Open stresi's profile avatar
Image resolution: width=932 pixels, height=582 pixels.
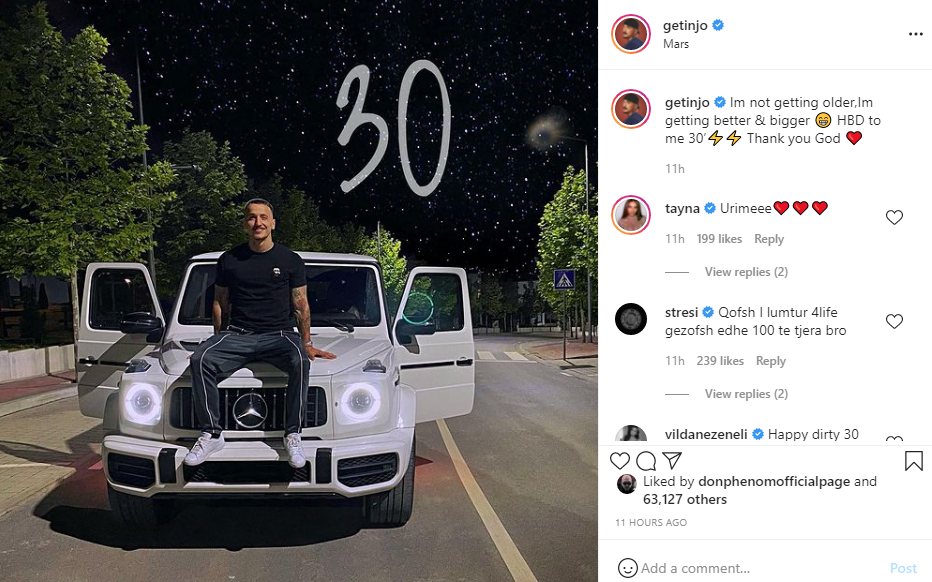coord(631,319)
